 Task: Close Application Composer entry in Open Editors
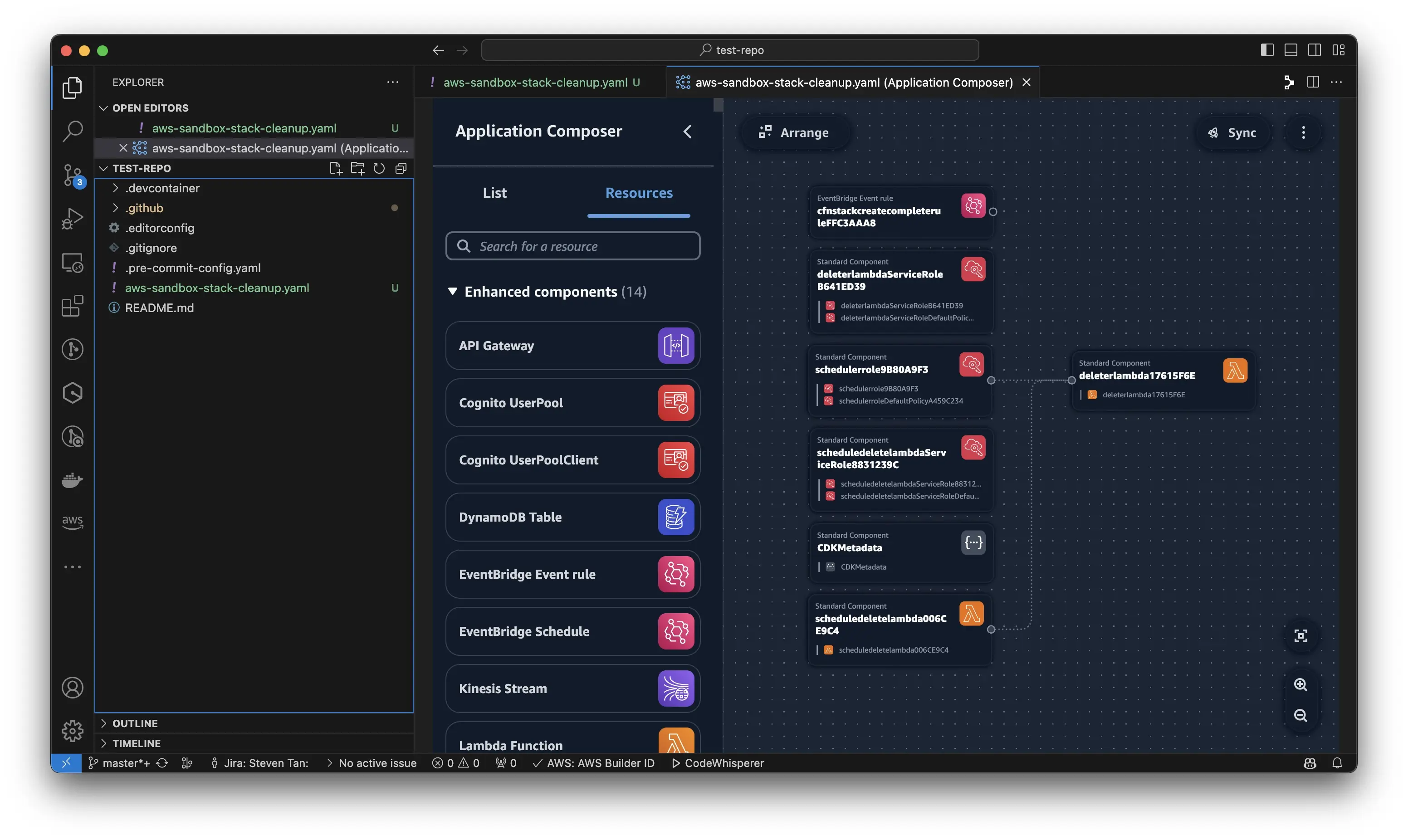click(123, 148)
